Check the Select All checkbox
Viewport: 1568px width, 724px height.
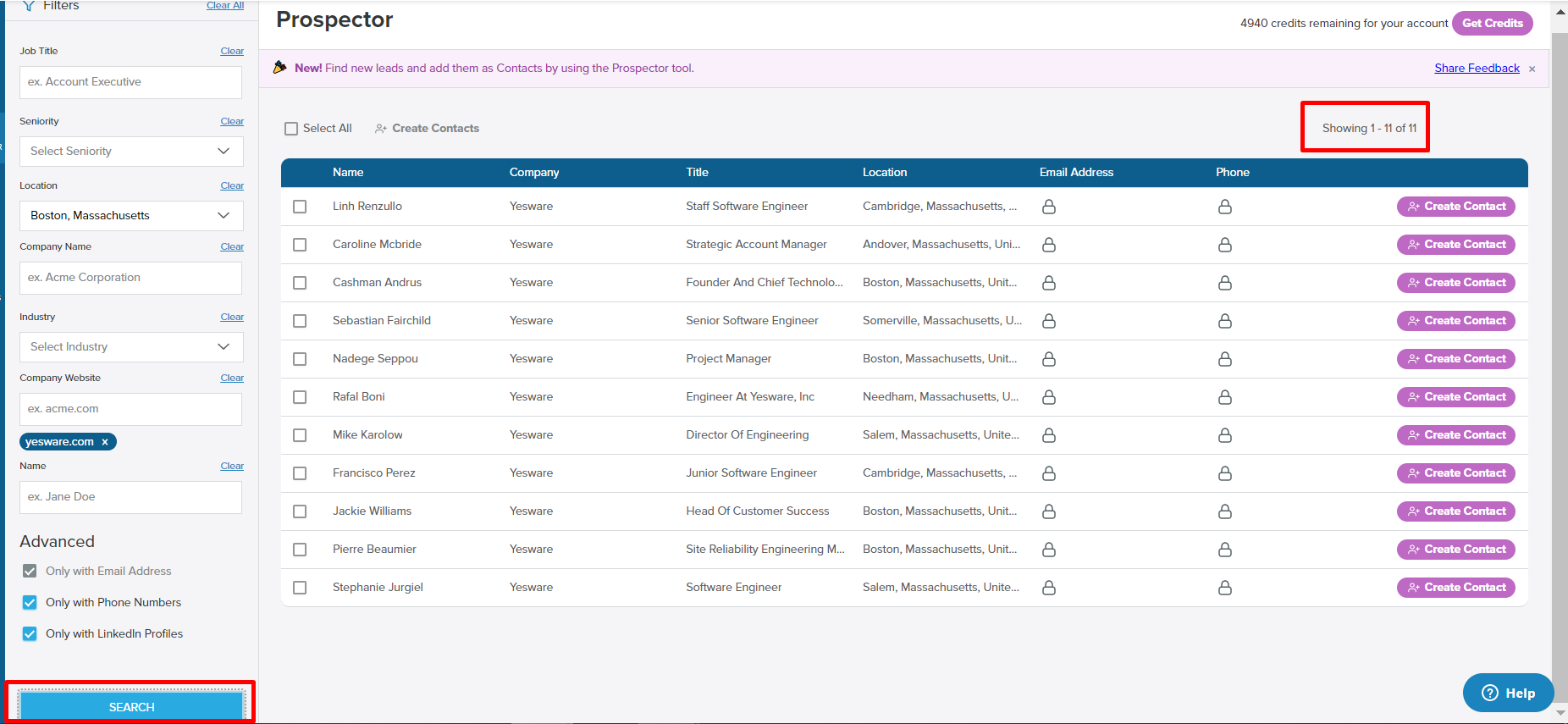click(291, 129)
